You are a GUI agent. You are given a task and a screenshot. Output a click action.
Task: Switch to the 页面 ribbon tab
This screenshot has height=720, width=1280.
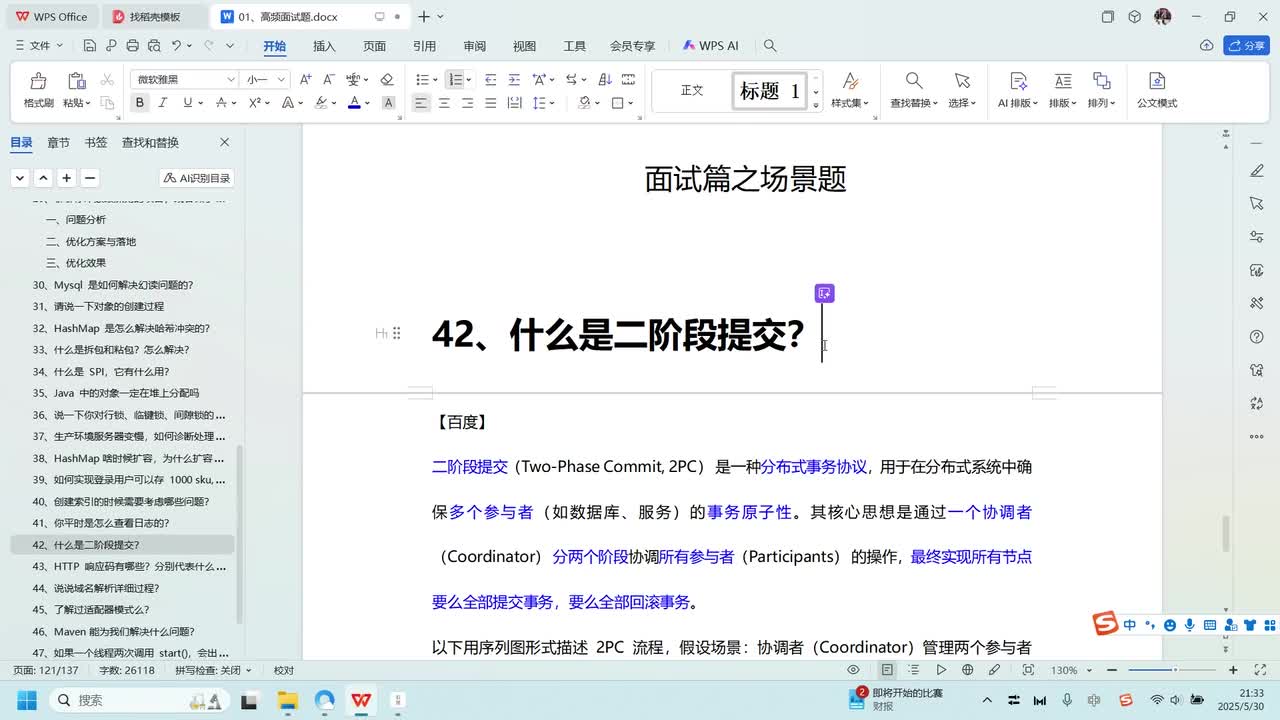[374, 46]
